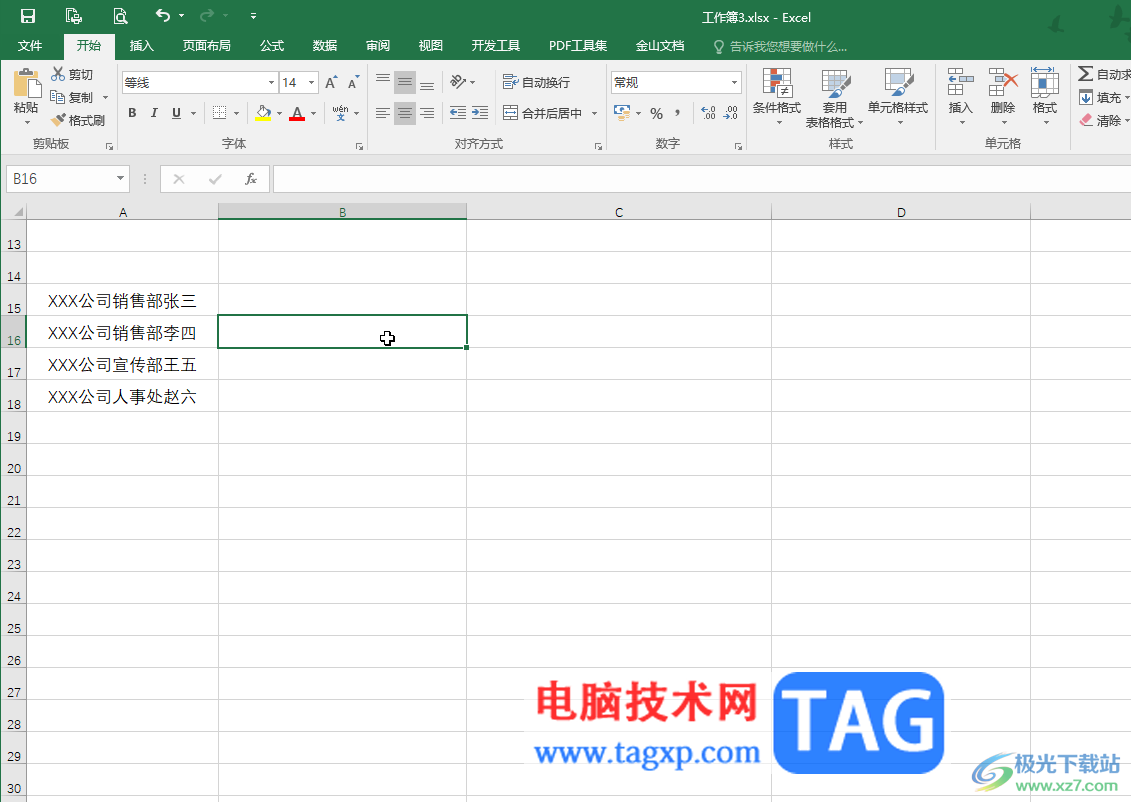The image size is (1131, 802).
Task: Apply the red font color A
Action: point(296,113)
